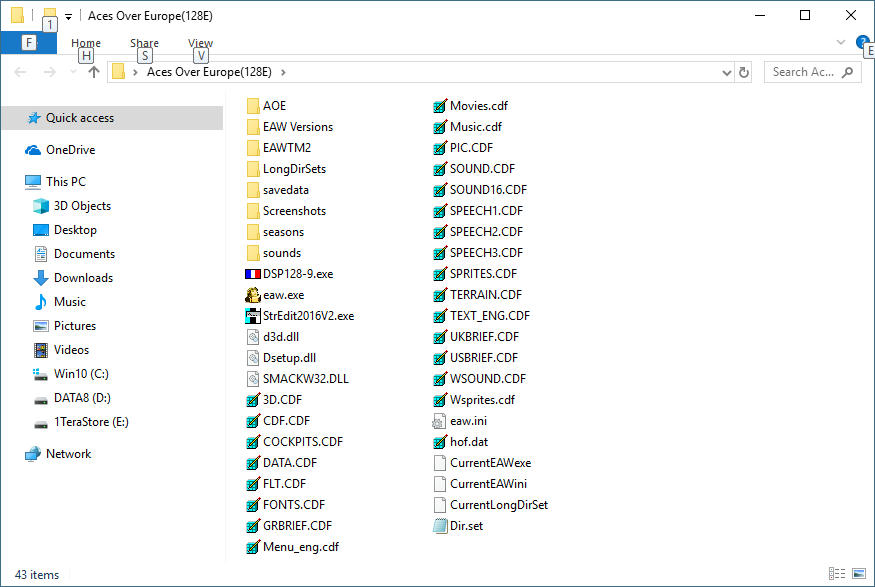Viewport: 875px width, 587px height.
Task: Select DATA8 (D:) drive
Action: 82,398
